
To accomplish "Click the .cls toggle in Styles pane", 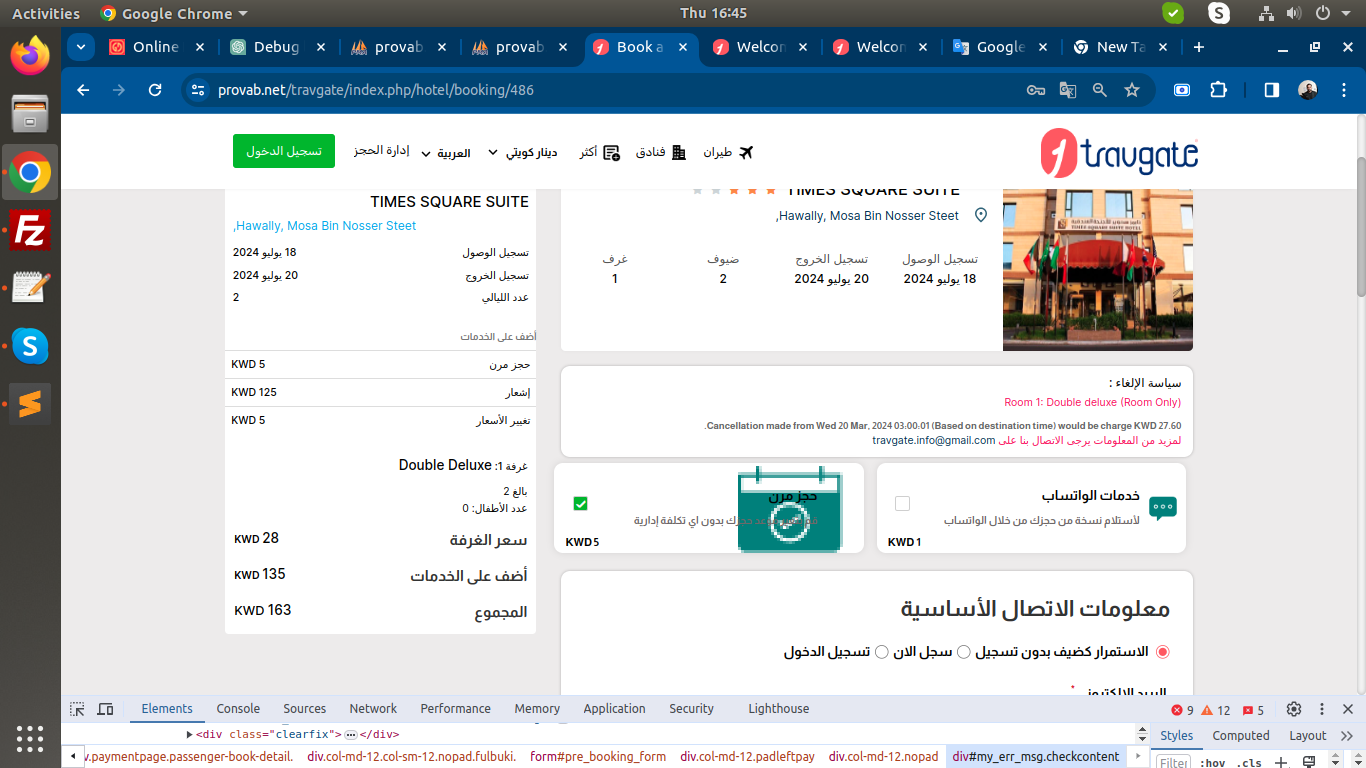I will point(1248,763).
